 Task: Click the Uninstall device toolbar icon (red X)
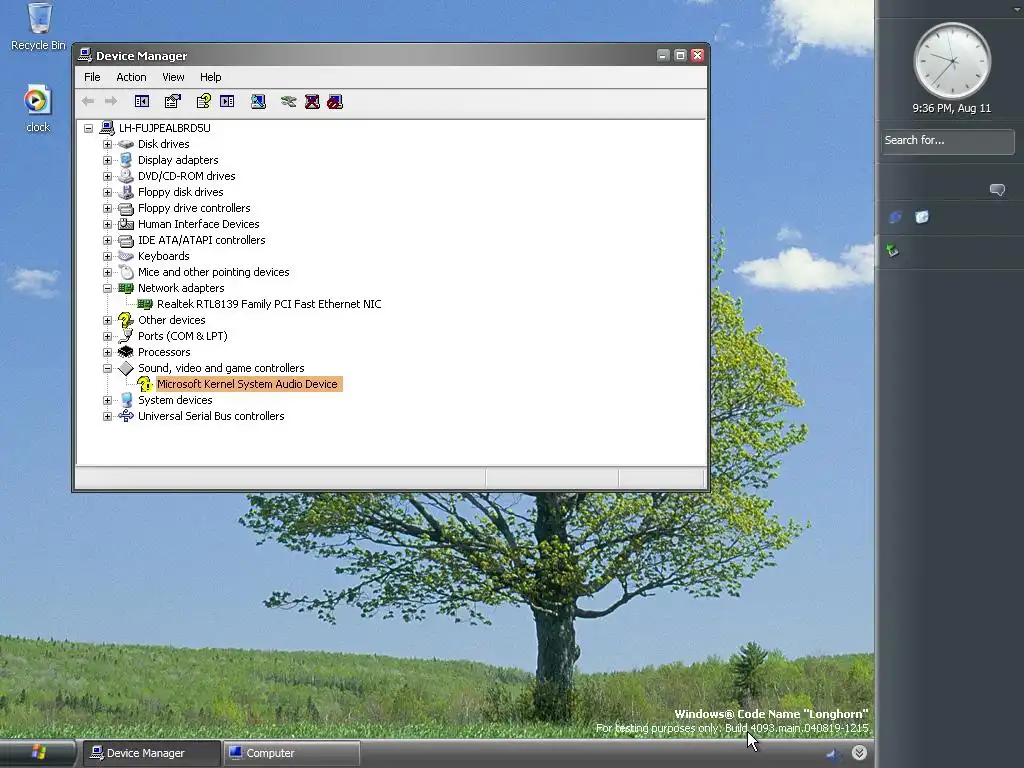pos(312,101)
